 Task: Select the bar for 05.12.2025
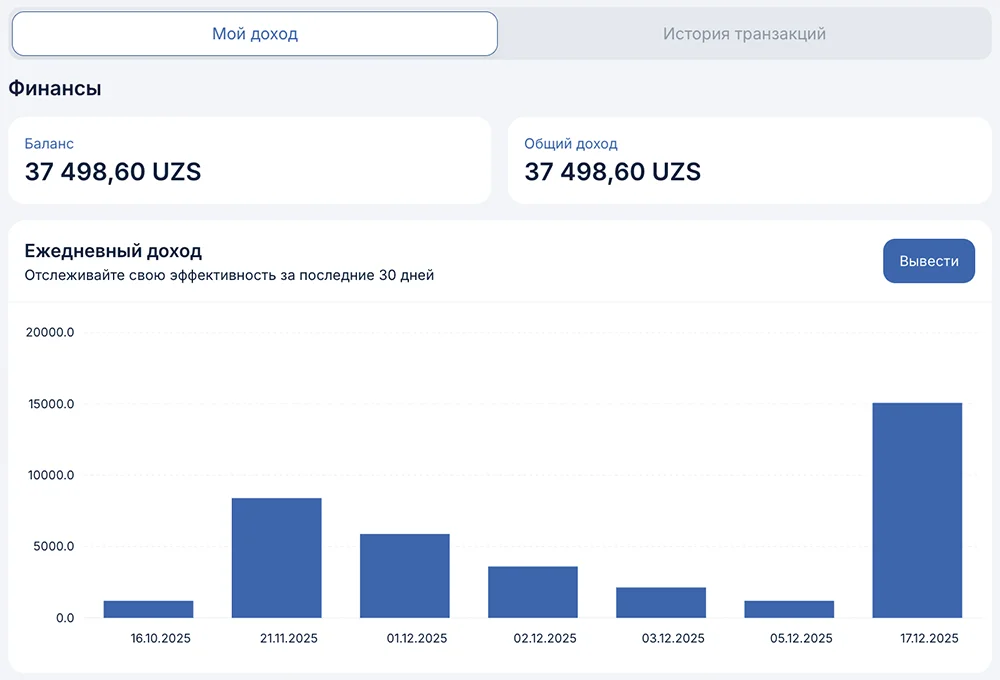point(789,609)
